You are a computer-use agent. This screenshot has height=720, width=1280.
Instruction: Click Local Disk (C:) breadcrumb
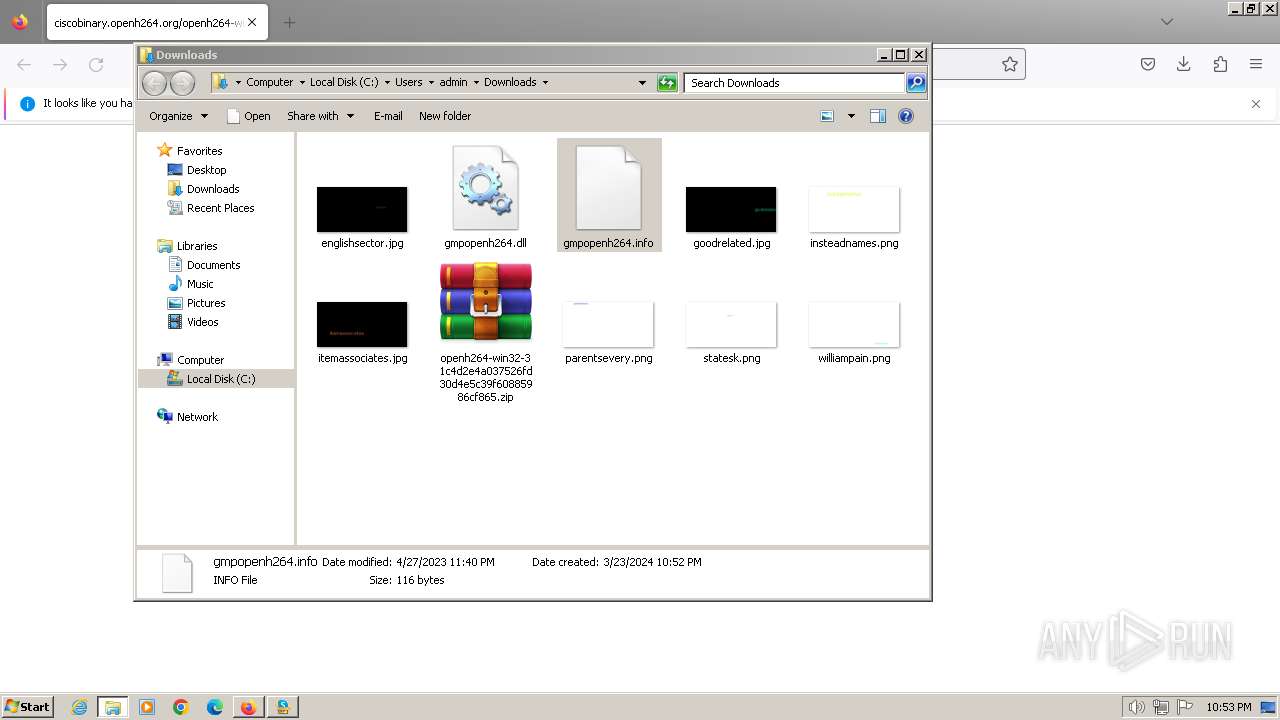click(344, 82)
